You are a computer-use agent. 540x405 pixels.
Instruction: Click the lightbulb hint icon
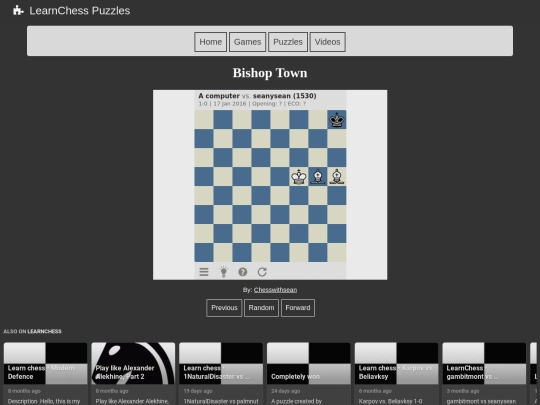[x=224, y=272]
